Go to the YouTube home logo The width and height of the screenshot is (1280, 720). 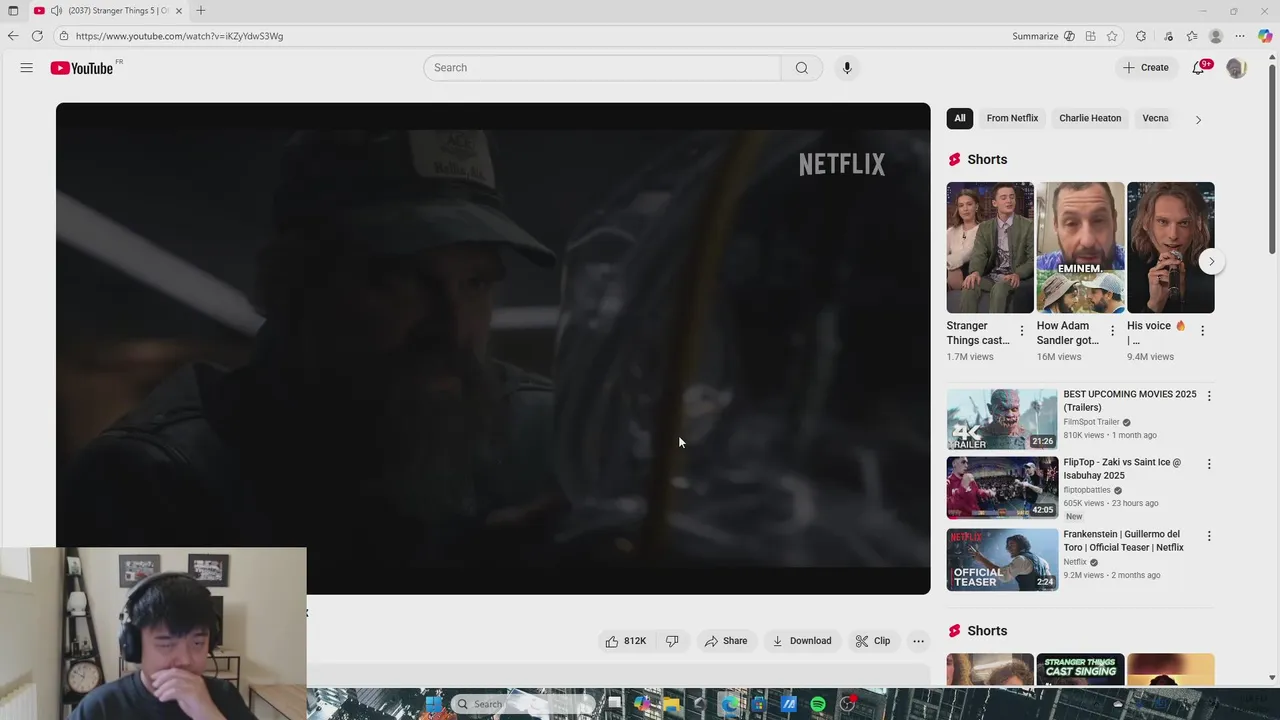pos(82,68)
